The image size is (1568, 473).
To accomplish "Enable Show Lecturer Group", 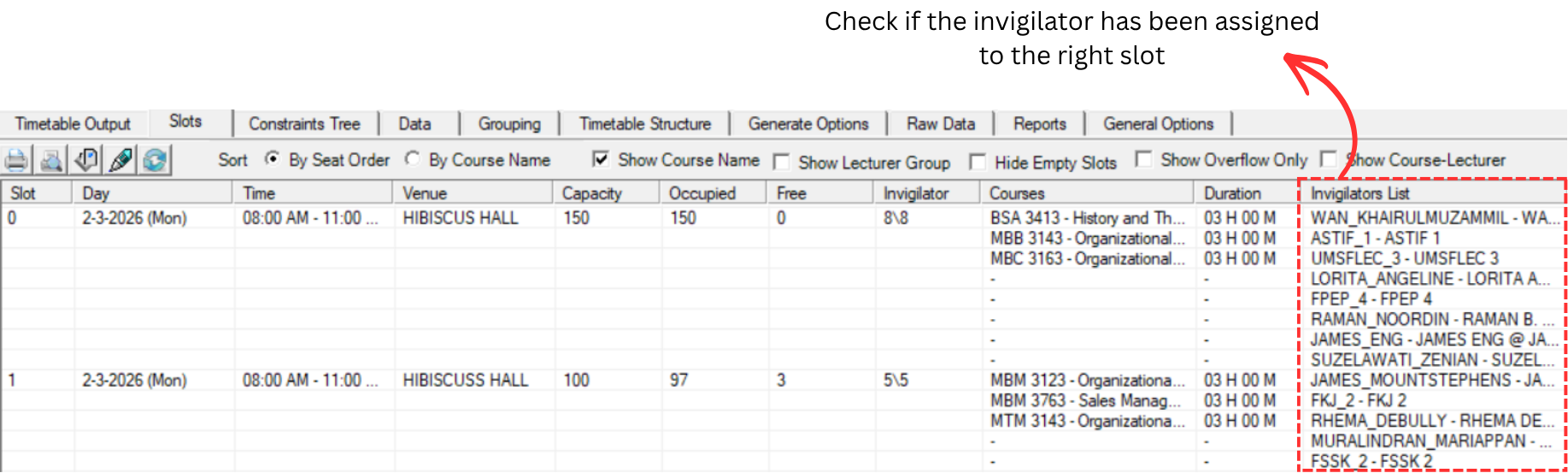I will click(x=781, y=162).
